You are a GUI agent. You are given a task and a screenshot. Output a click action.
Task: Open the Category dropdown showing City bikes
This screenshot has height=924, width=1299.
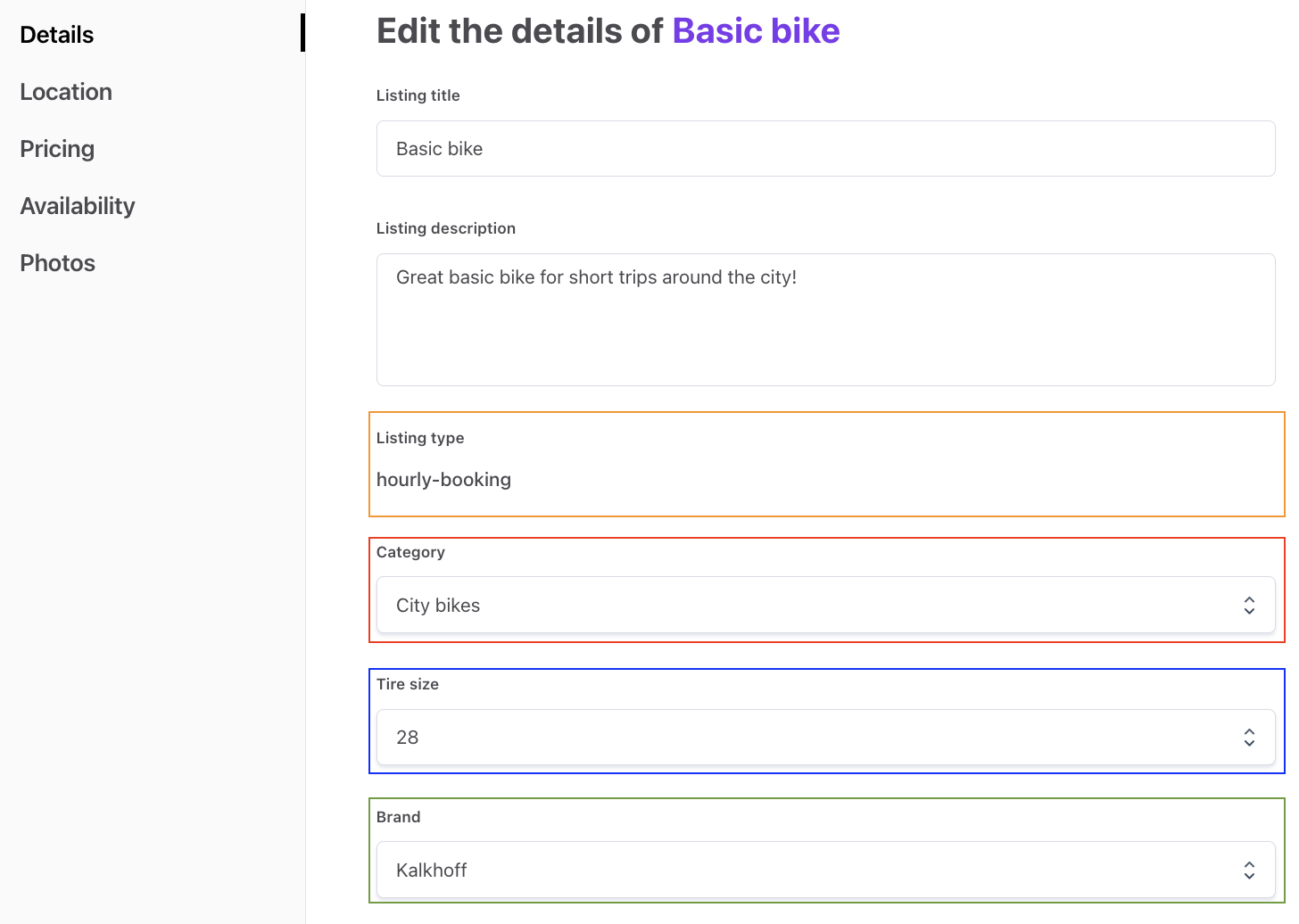click(x=803, y=606)
